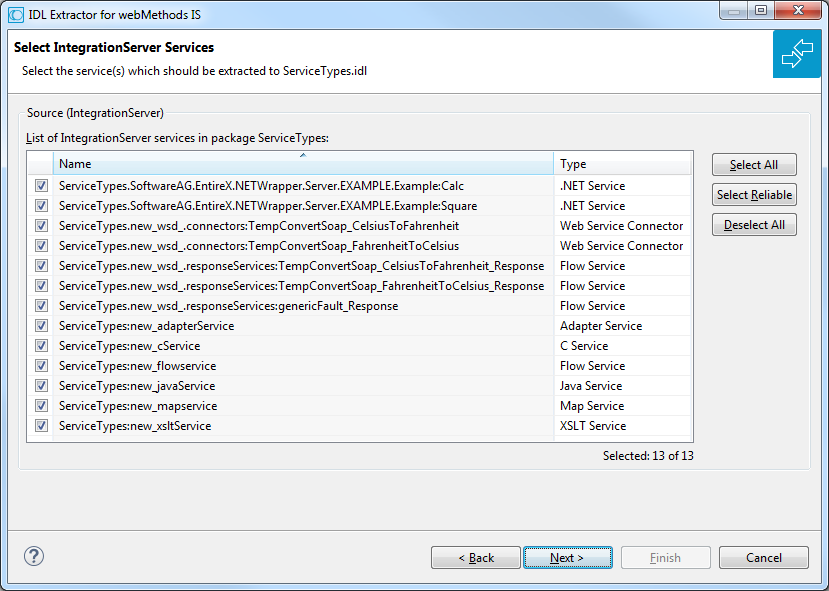
Task: Uncheck the new_flowservice checkbox
Action: click(x=41, y=366)
